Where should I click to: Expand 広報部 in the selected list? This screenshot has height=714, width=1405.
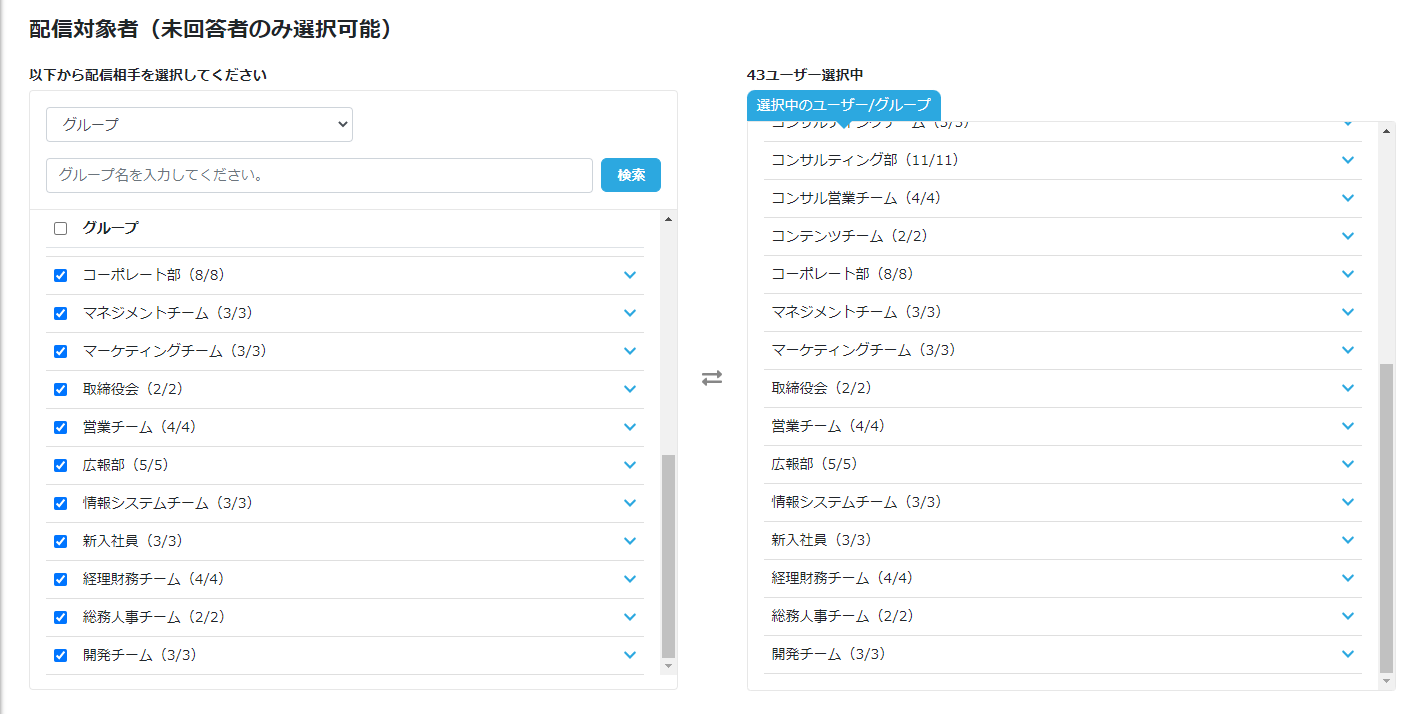pyautogui.click(x=1348, y=464)
